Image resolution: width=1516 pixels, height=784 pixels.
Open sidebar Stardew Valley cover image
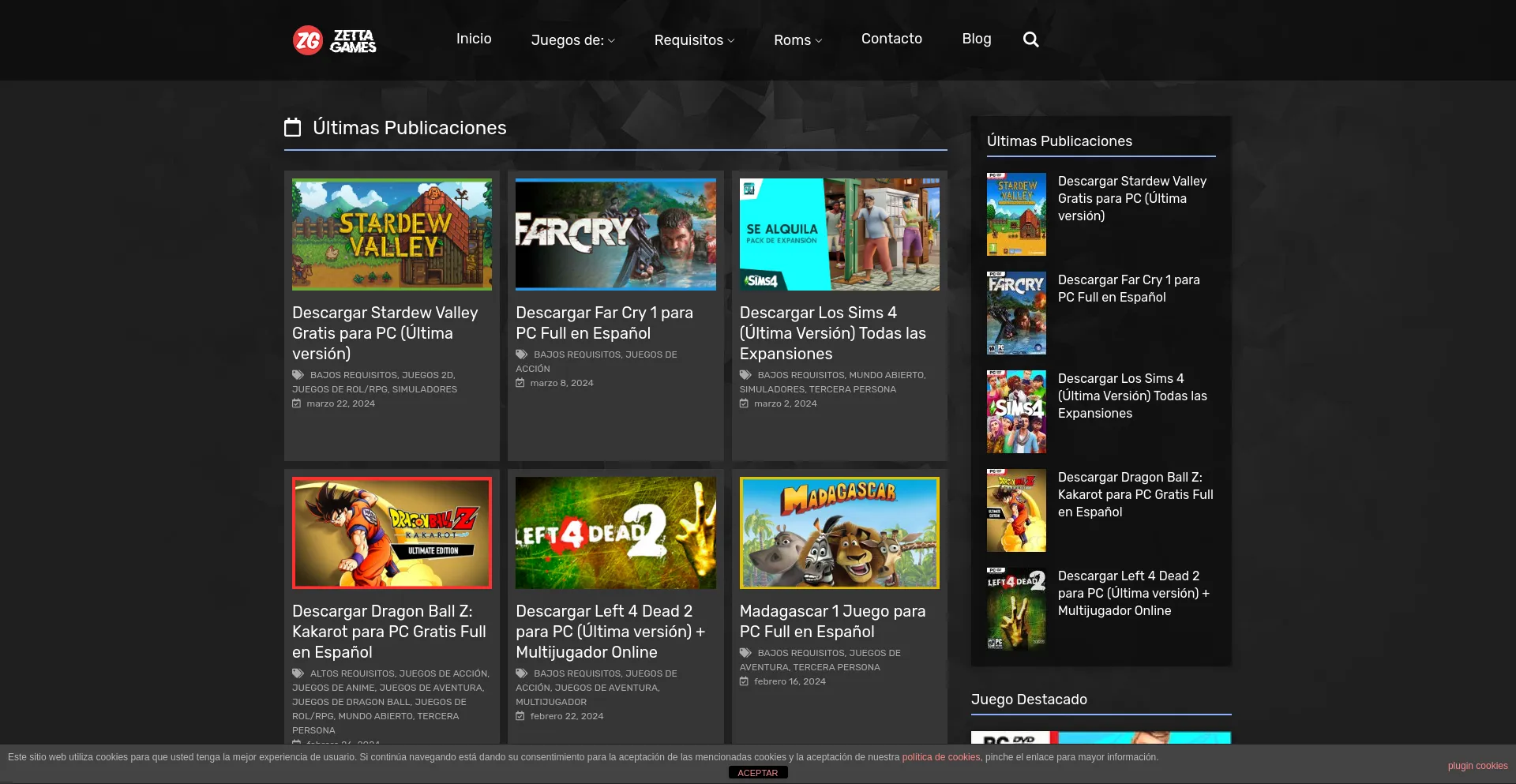(1016, 214)
